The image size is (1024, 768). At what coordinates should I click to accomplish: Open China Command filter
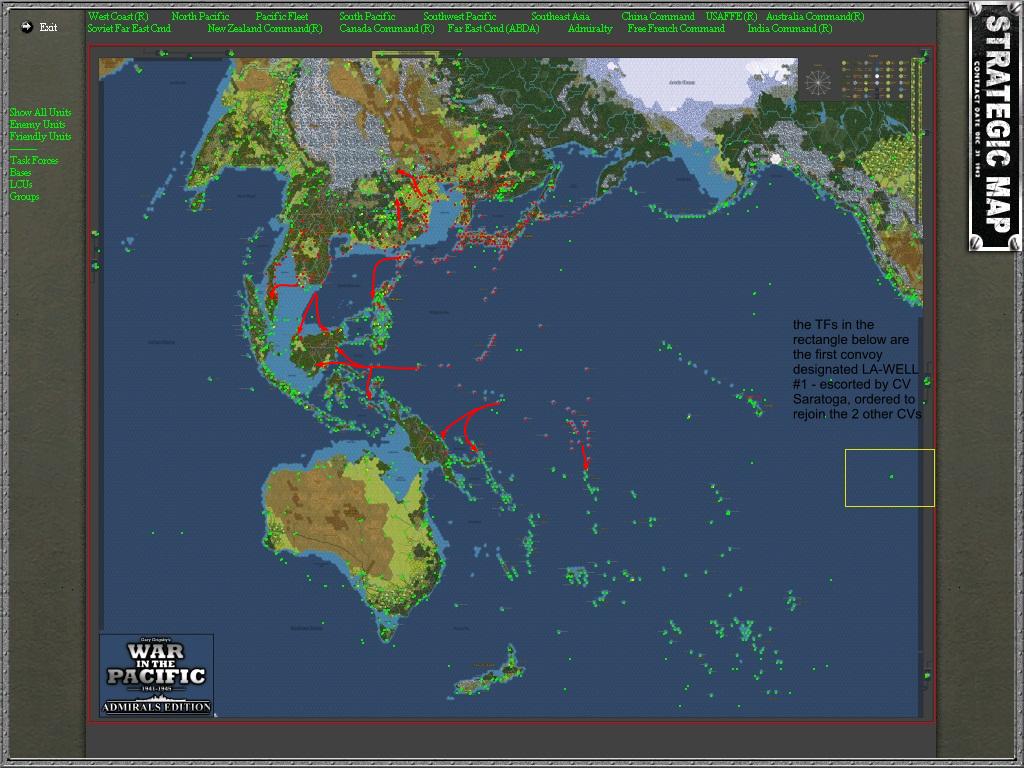coord(658,16)
